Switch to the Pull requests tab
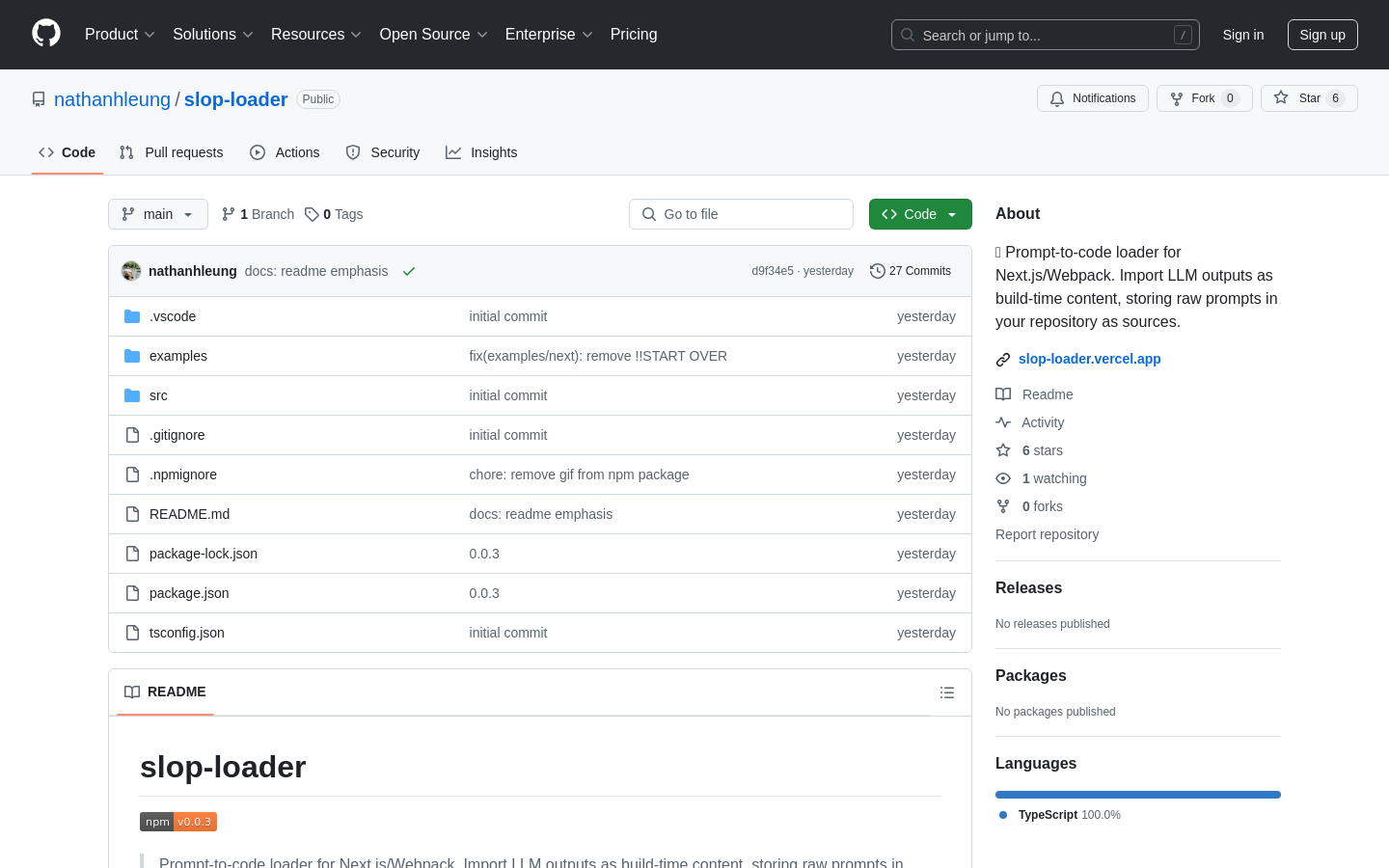This screenshot has width=1389, height=868. [172, 152]
